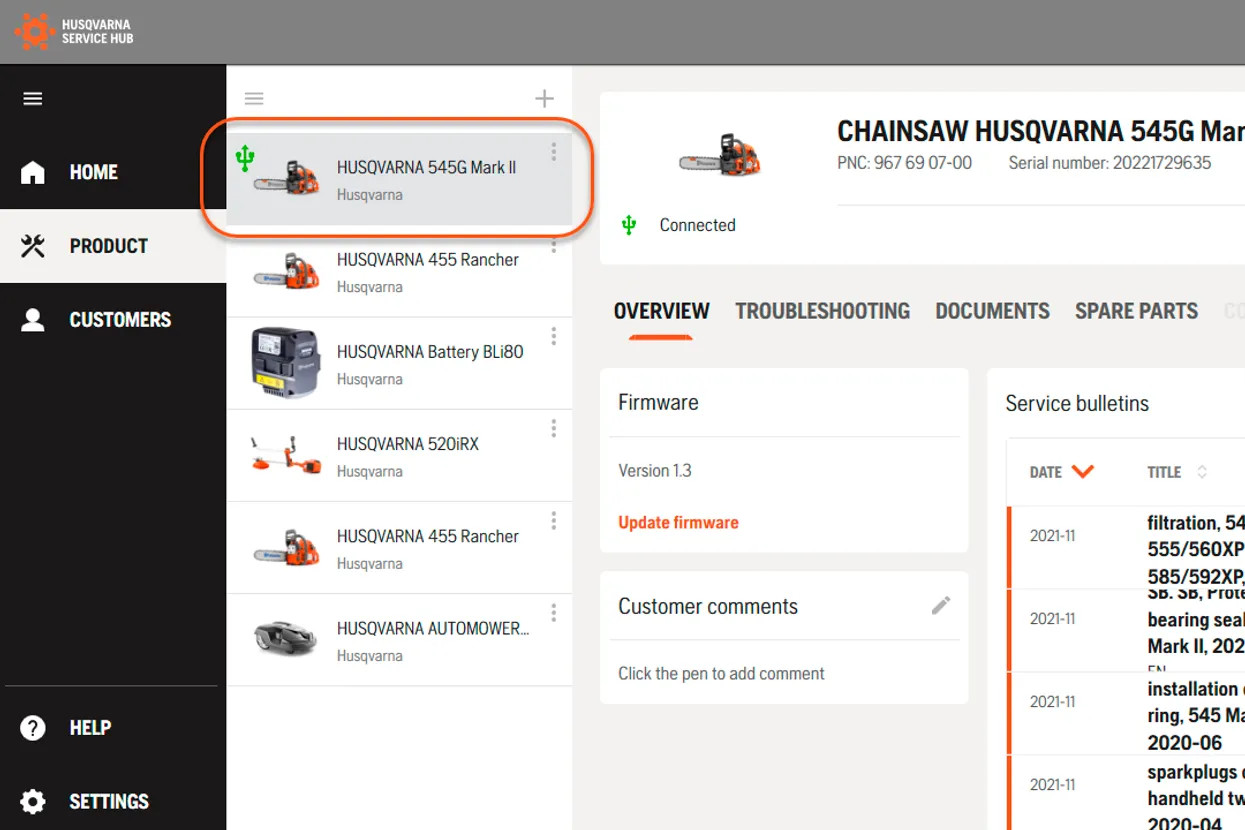Image resolution: width=1245 pixels, height=830 pixels.
Task: Open Settings gear in sidebar
Action: tap(33, 801)
